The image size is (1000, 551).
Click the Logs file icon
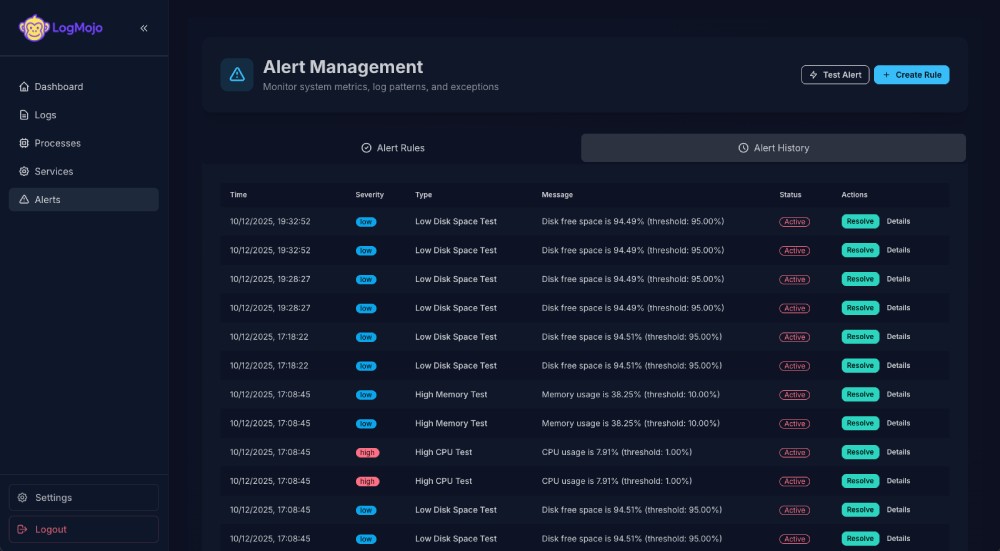24,115
